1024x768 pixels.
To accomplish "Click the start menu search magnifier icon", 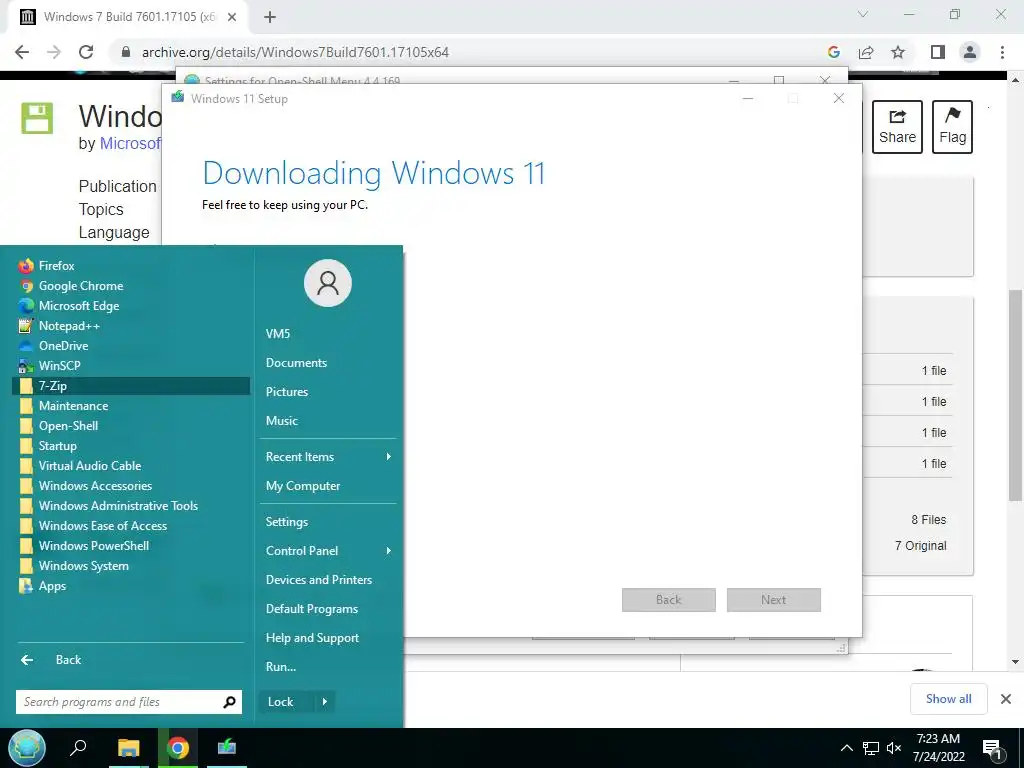I will coord(229,702).
